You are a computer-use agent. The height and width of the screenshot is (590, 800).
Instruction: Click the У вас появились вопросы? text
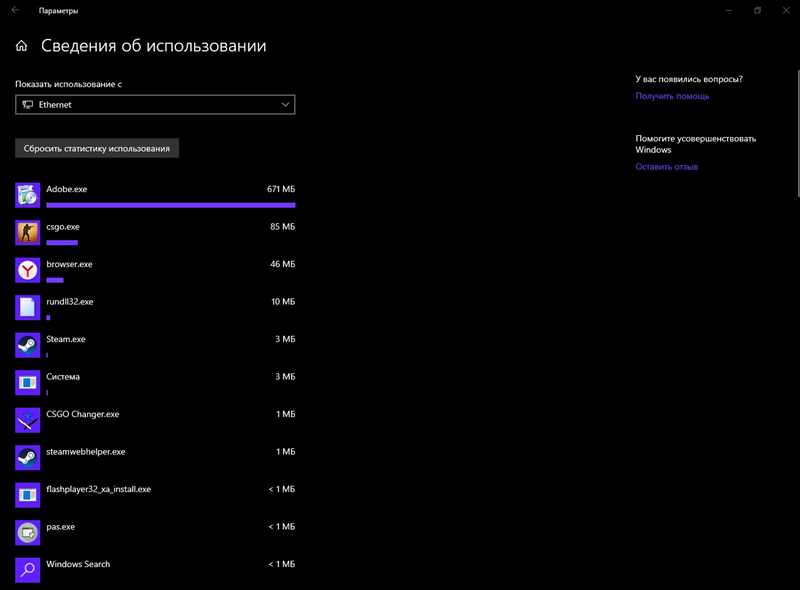(689, 79)
